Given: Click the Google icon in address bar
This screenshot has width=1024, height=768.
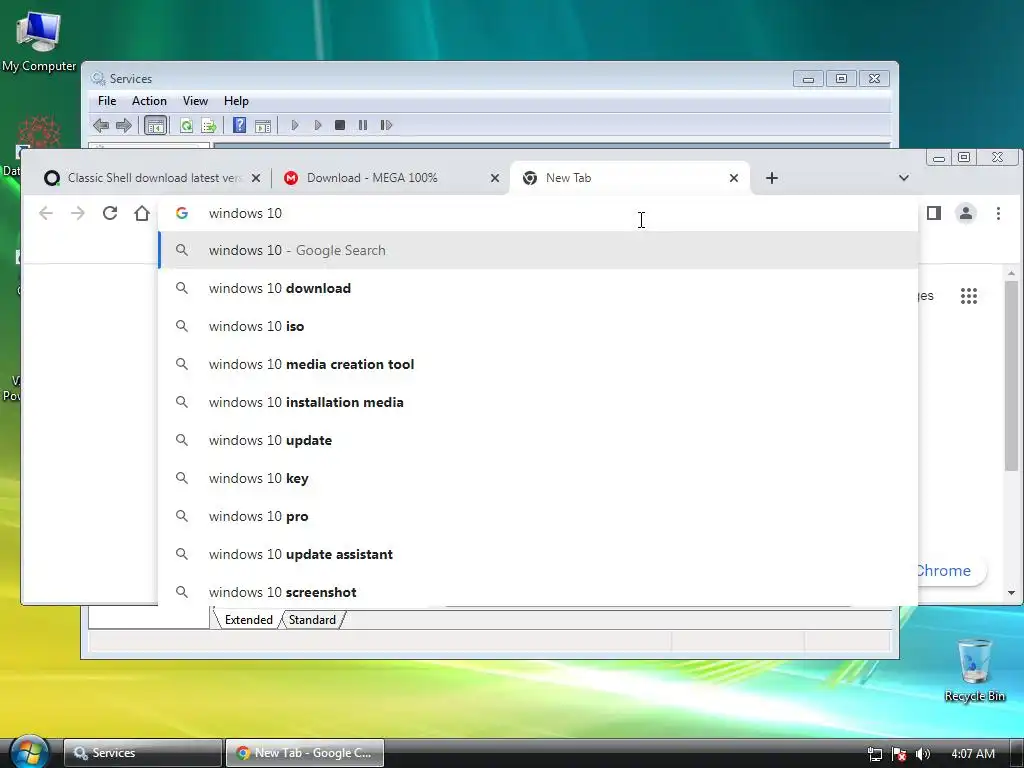Looking at the screenshot, I should click(182, 213).
